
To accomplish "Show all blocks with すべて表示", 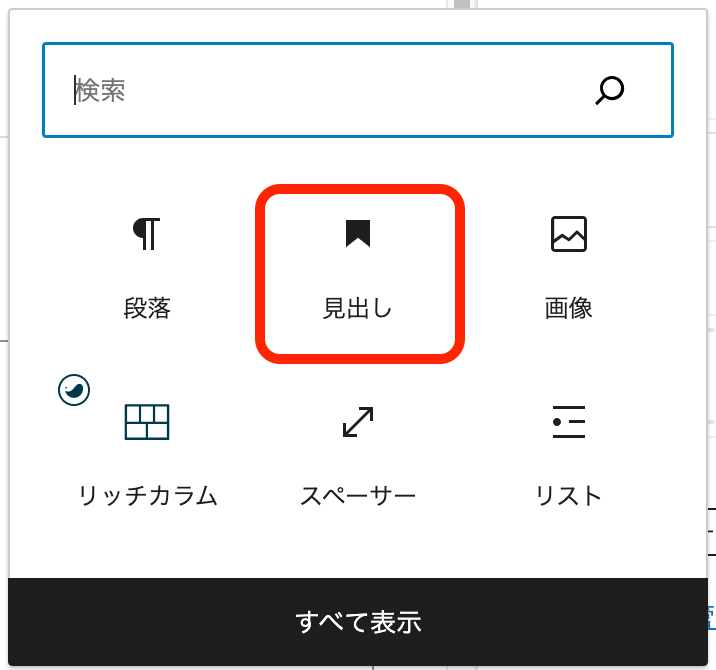I will pos(358,622).
